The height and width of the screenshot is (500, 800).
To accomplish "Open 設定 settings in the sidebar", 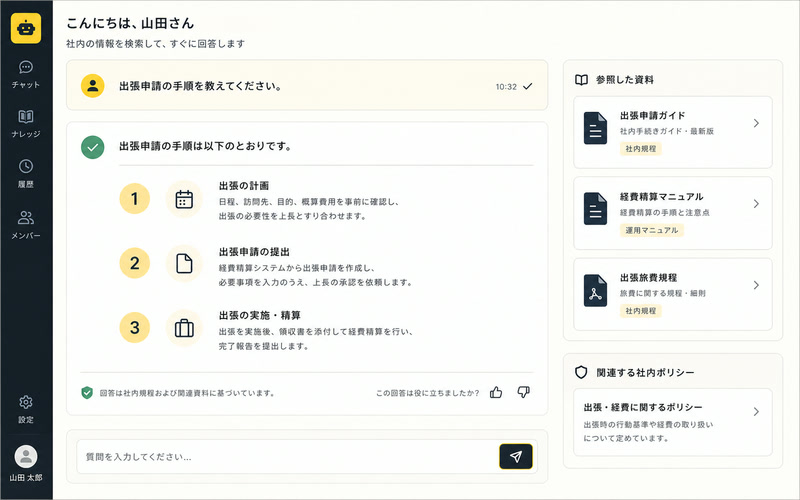I will pyautogui.click(x=26, y=409).
